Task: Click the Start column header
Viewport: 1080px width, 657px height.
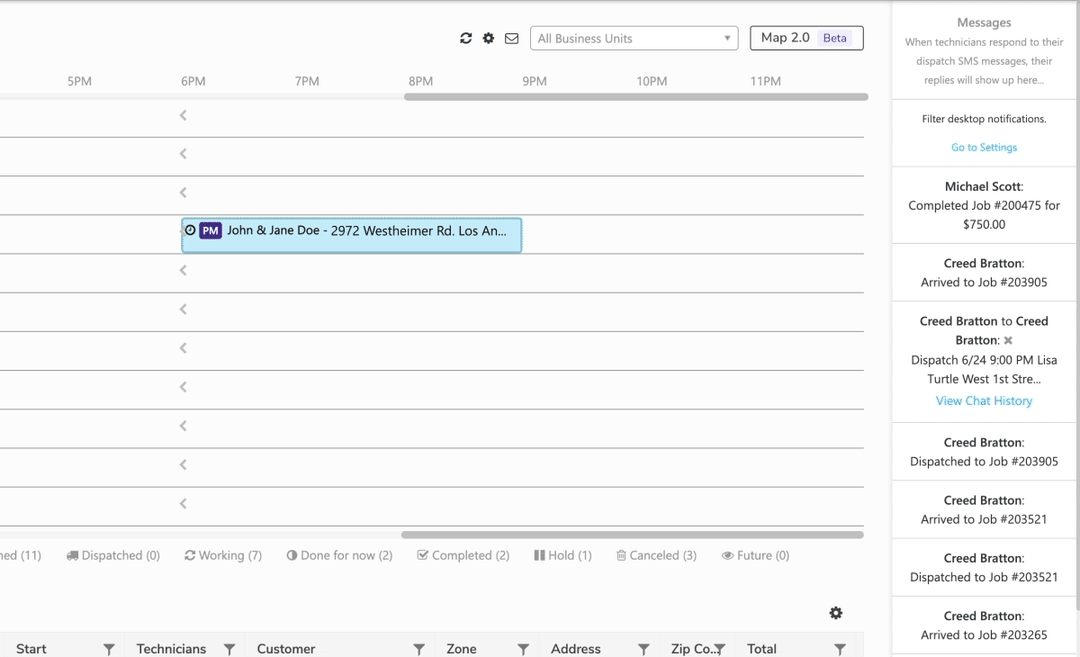Action: coord(31,649)
